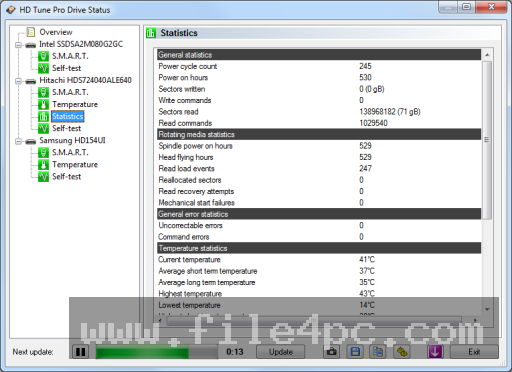Select the Reallocated sectors row
The image size is (512, 372).
coord(319,180)
